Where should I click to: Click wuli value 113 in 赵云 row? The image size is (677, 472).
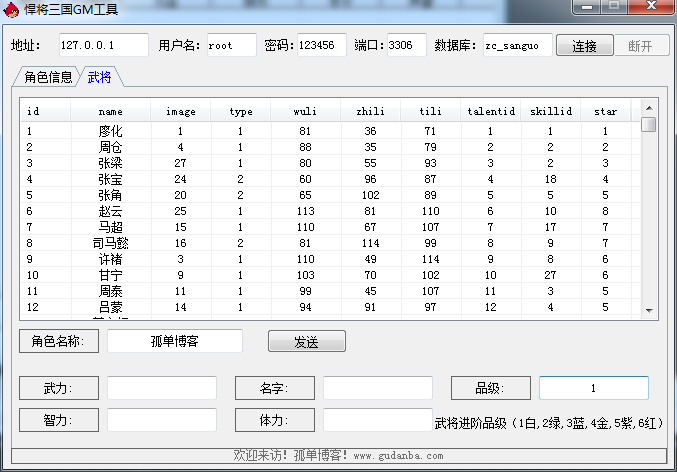[x=305, y=211]
